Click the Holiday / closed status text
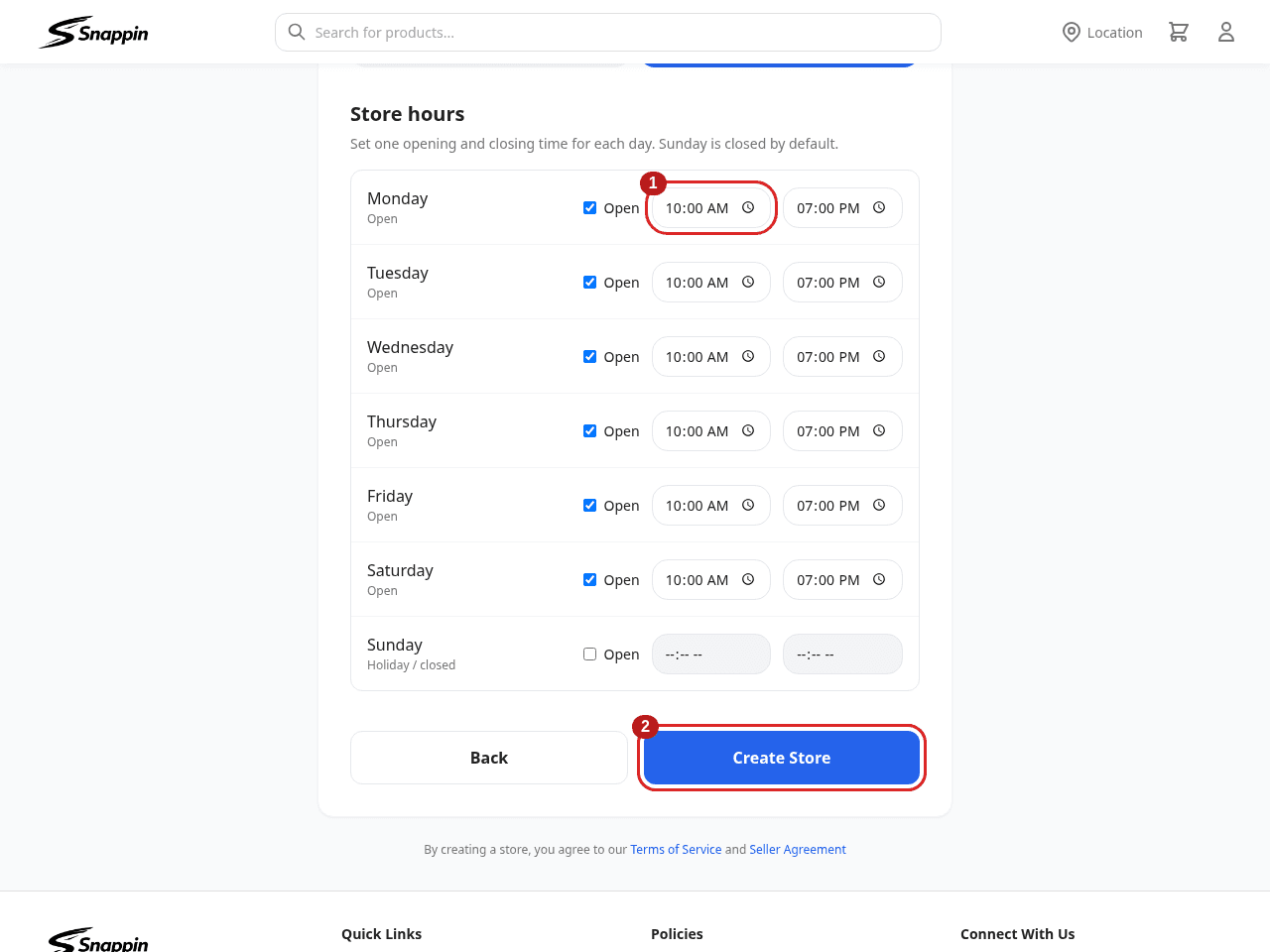Screen dimensions: 1270x952 [x=411, y=665]
